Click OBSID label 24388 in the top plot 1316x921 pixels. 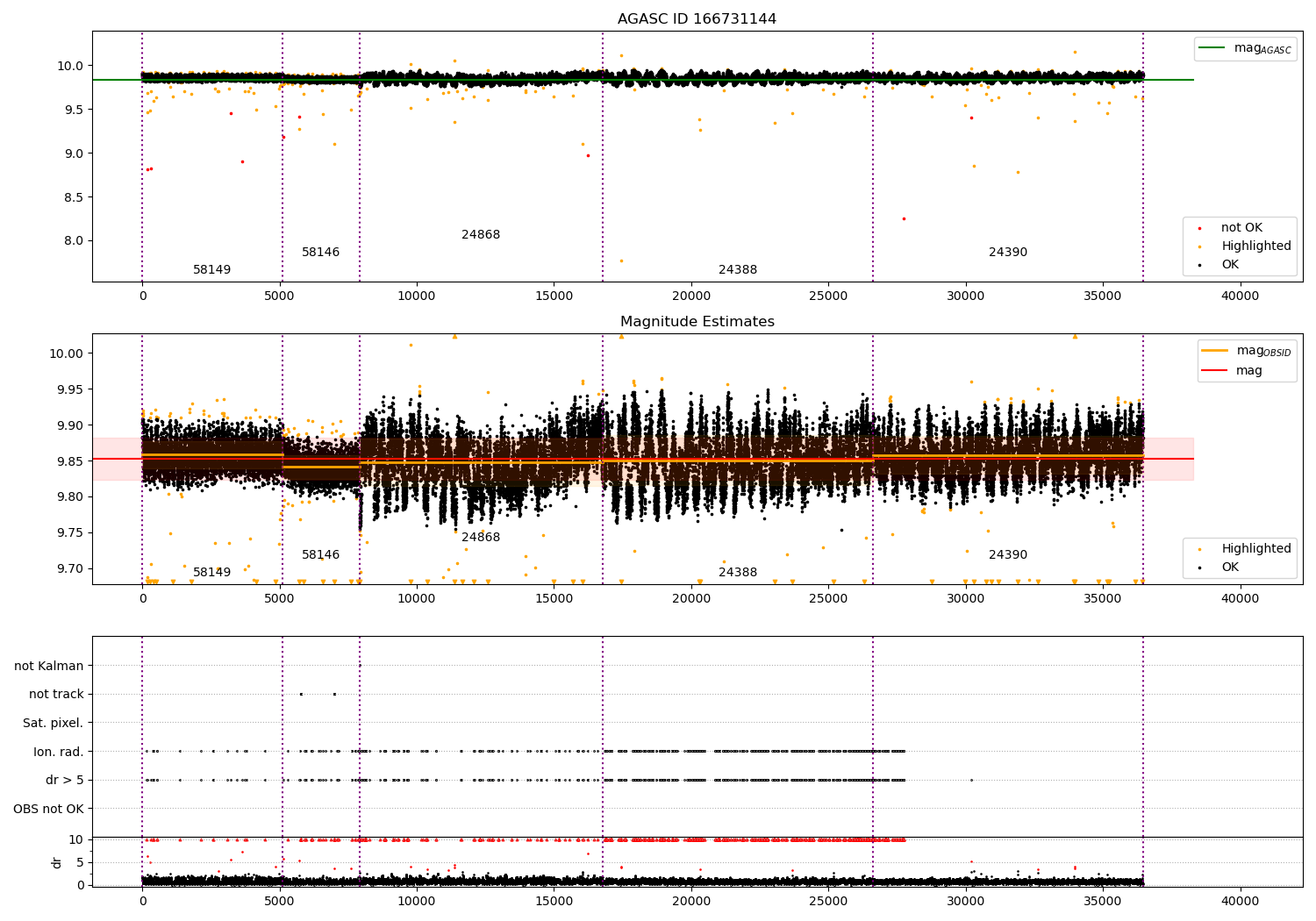click(x=738, y=270)
